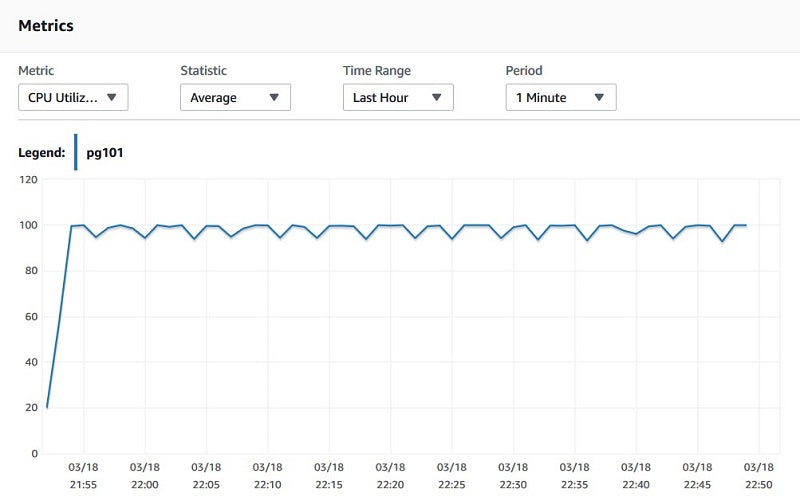The height and width of the screenshot is (500, 800).
Task: Click the 03/18 21:55 x-axis label
Action: tap(83, 475)
